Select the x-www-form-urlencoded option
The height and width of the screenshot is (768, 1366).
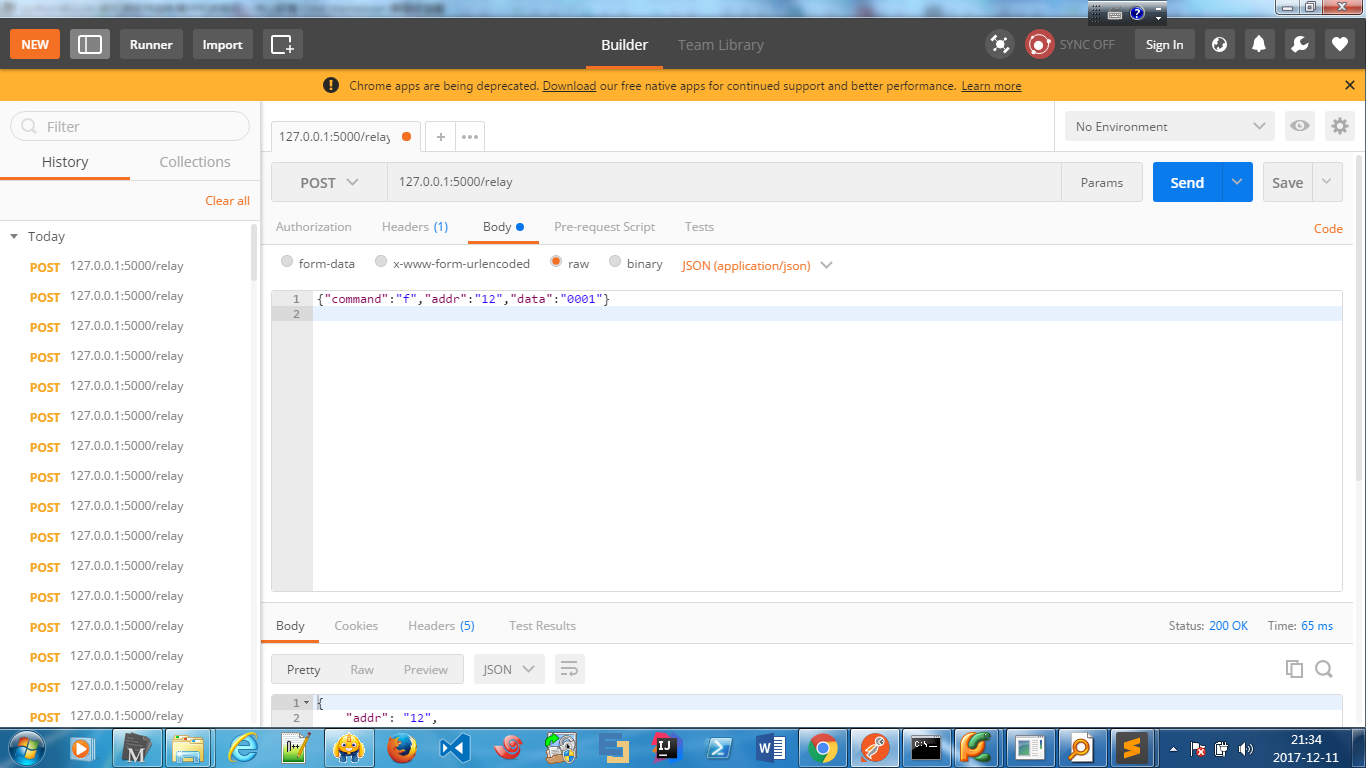click(x=381, y=262)
